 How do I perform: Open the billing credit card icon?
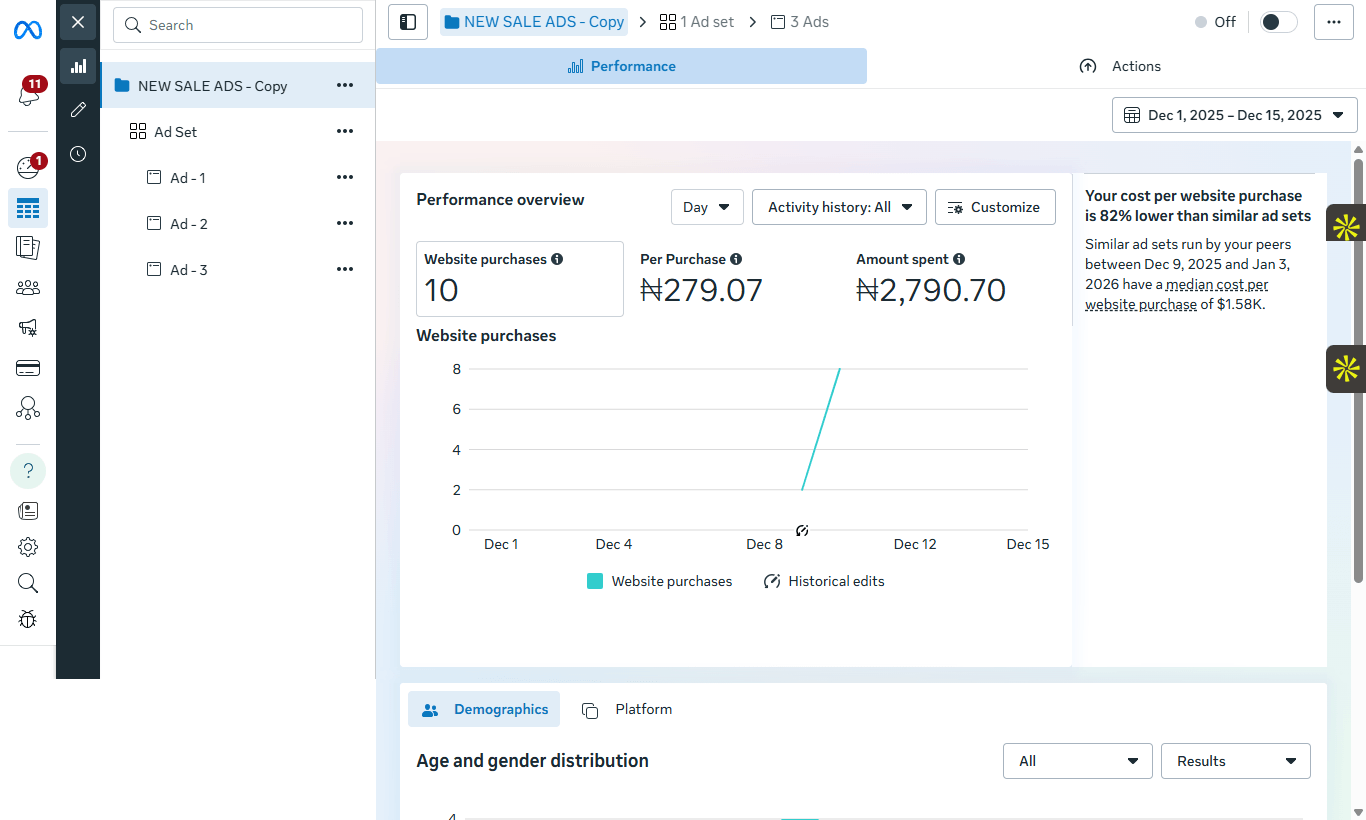(x=28, y=368)
